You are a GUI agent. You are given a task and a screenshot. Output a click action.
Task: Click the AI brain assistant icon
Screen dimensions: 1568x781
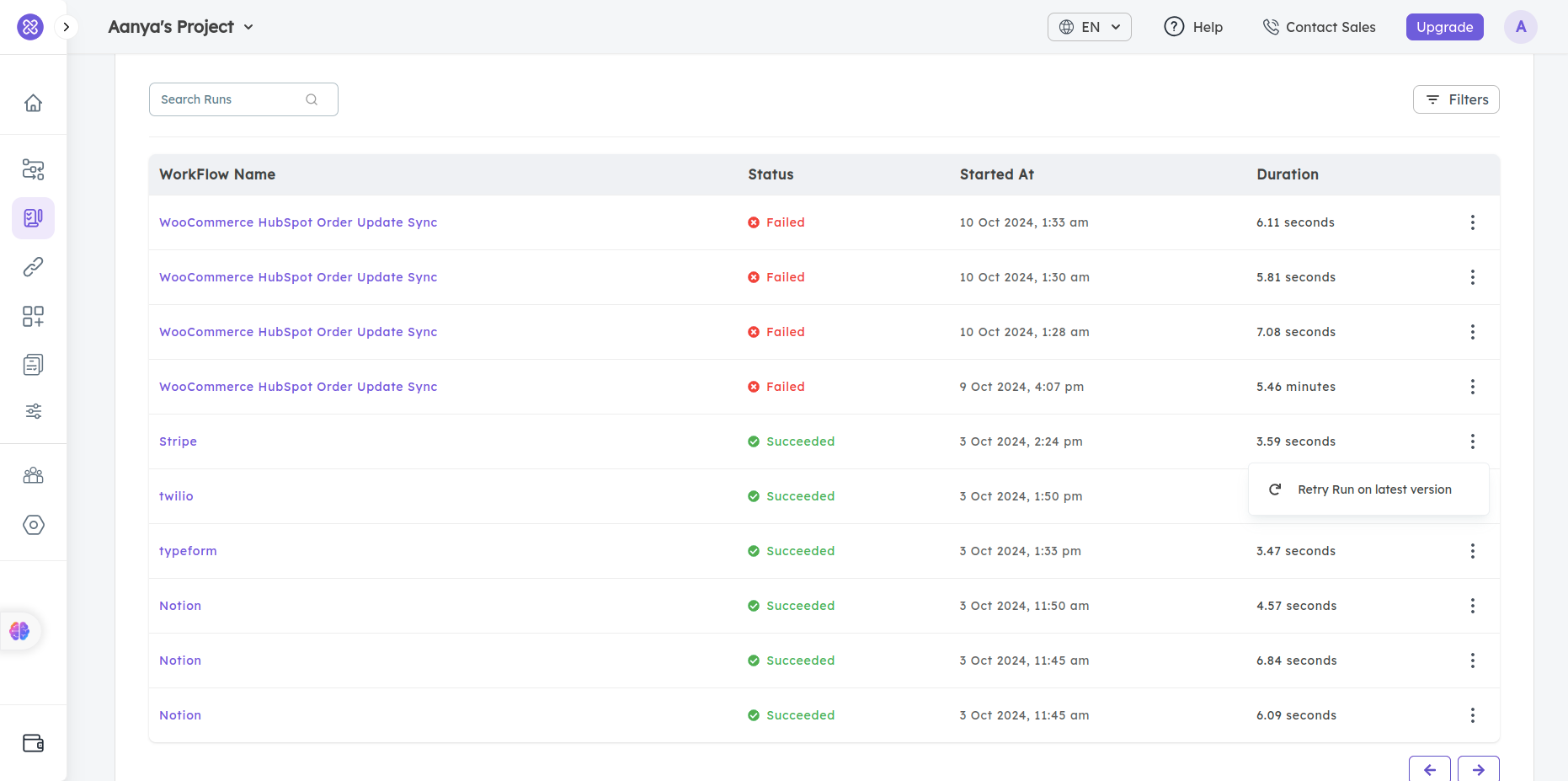pos(19,630)
